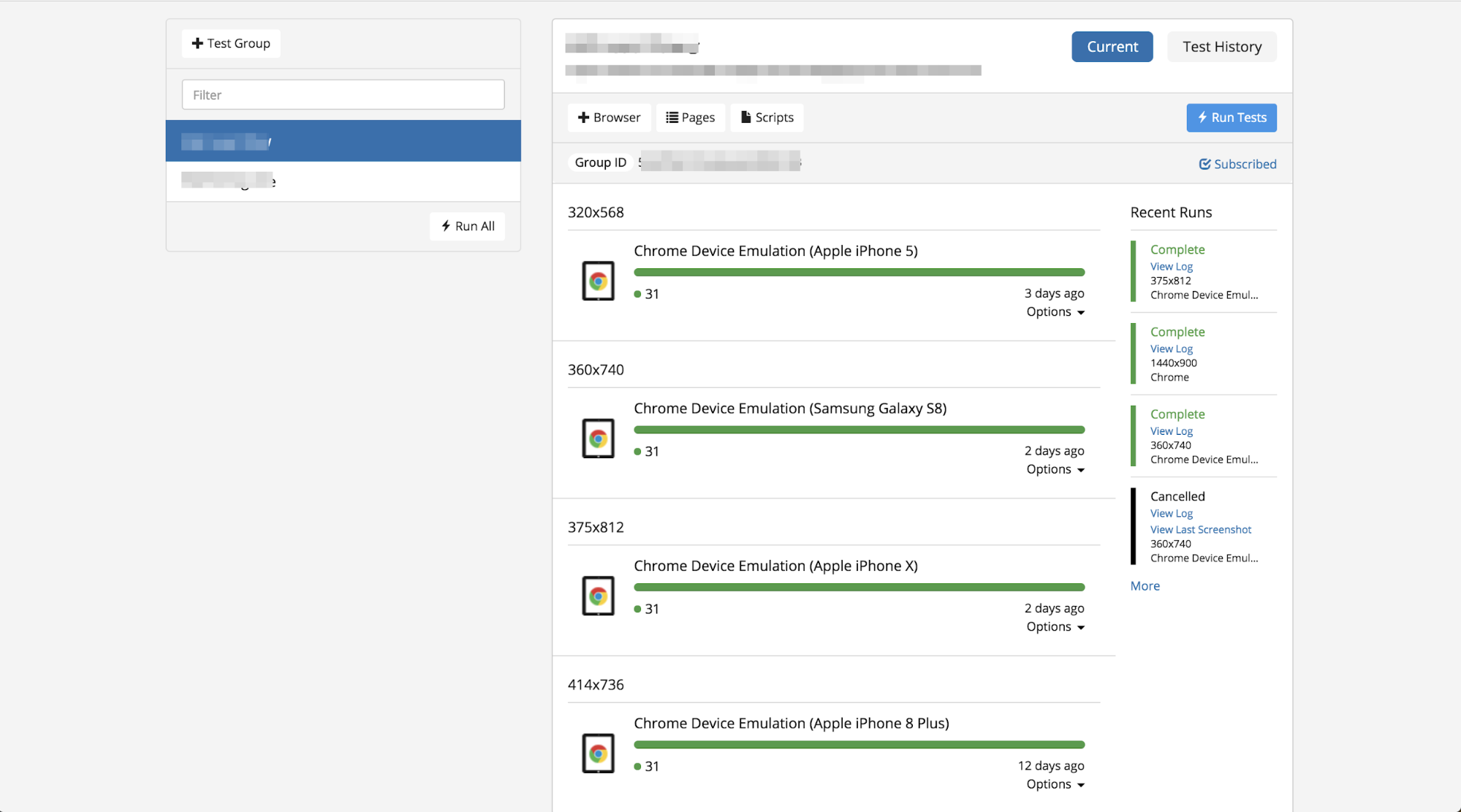Open Options for Apple iPhone 8 Plus

click(1055, 784)
